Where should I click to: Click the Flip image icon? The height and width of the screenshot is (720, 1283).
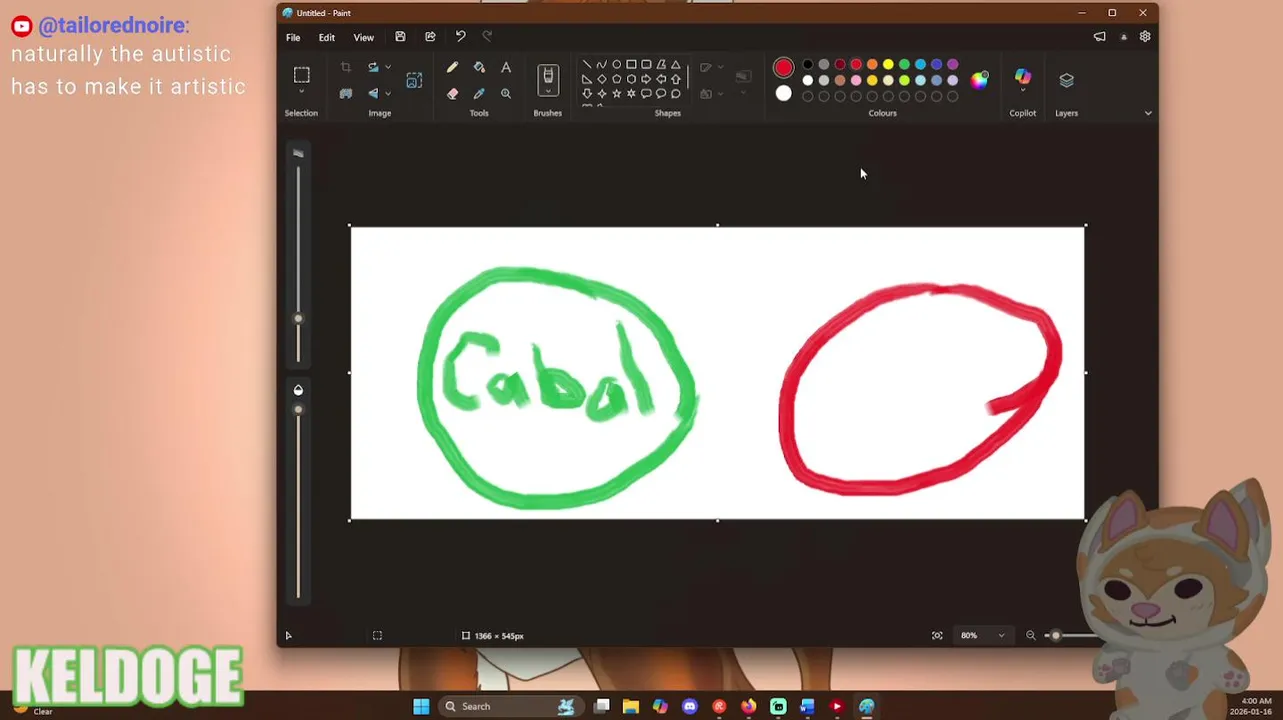(373, 94)
